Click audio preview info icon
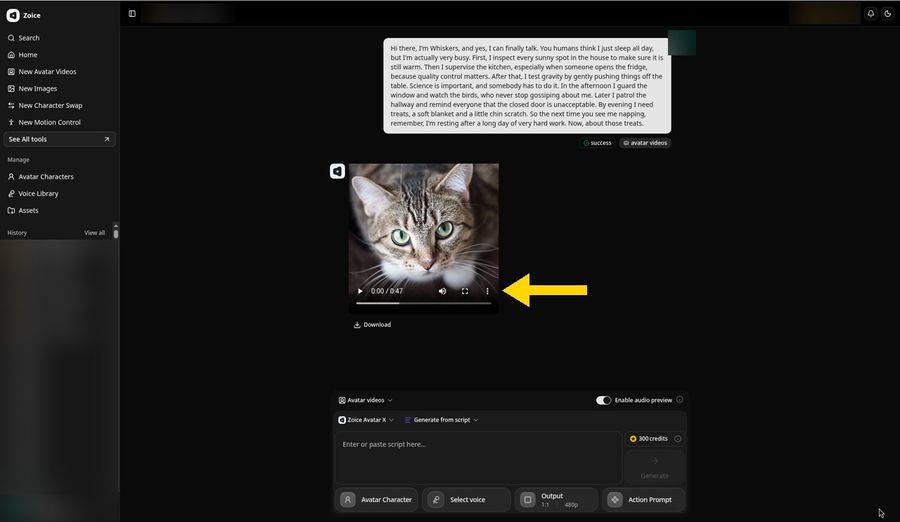 680,400
